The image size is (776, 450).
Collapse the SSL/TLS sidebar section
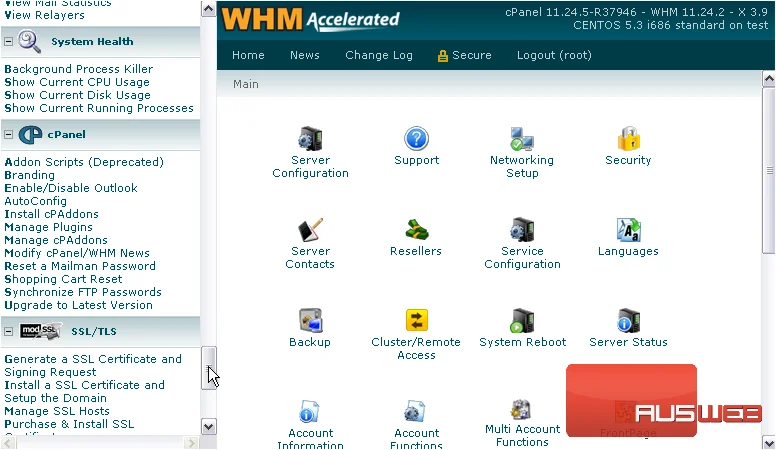[x=8, y=331]
